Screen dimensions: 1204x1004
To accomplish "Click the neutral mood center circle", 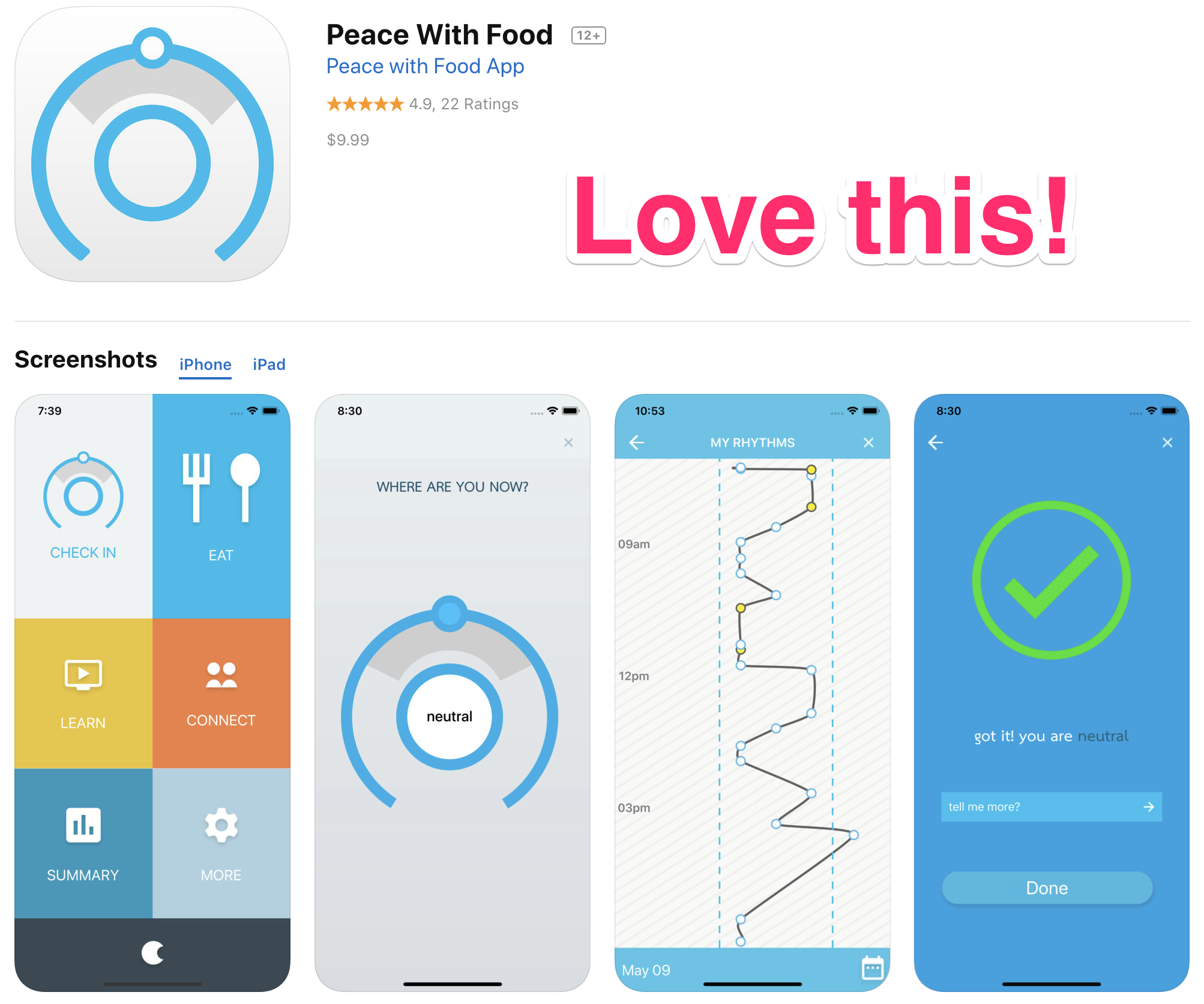I will click(x=452, y=718).
